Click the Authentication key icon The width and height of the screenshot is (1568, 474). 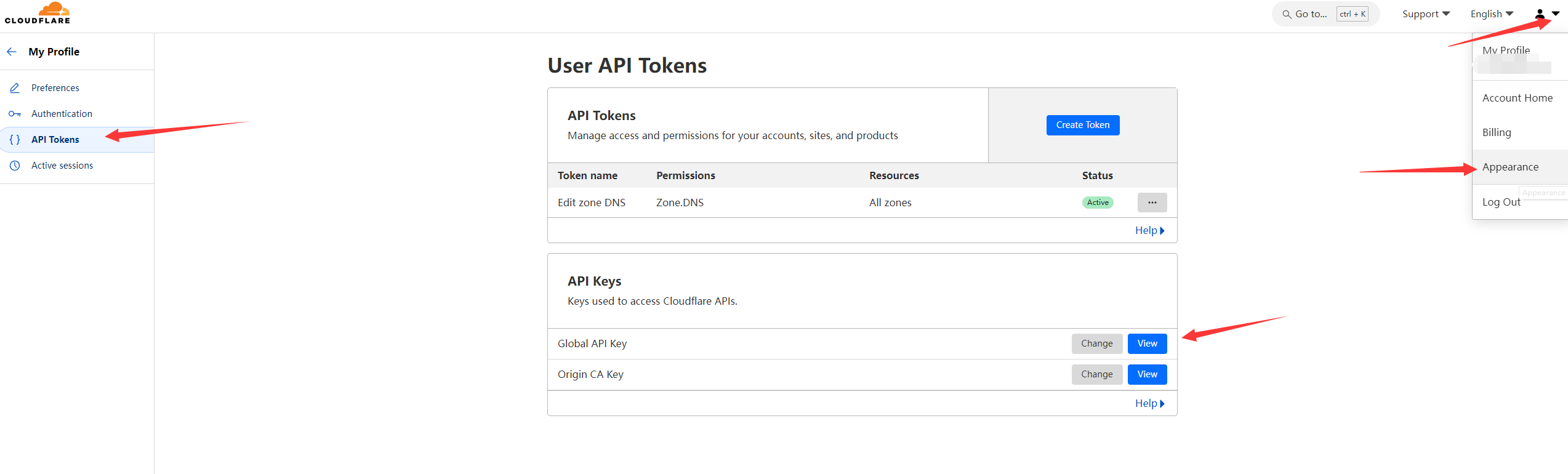[15, 114]
